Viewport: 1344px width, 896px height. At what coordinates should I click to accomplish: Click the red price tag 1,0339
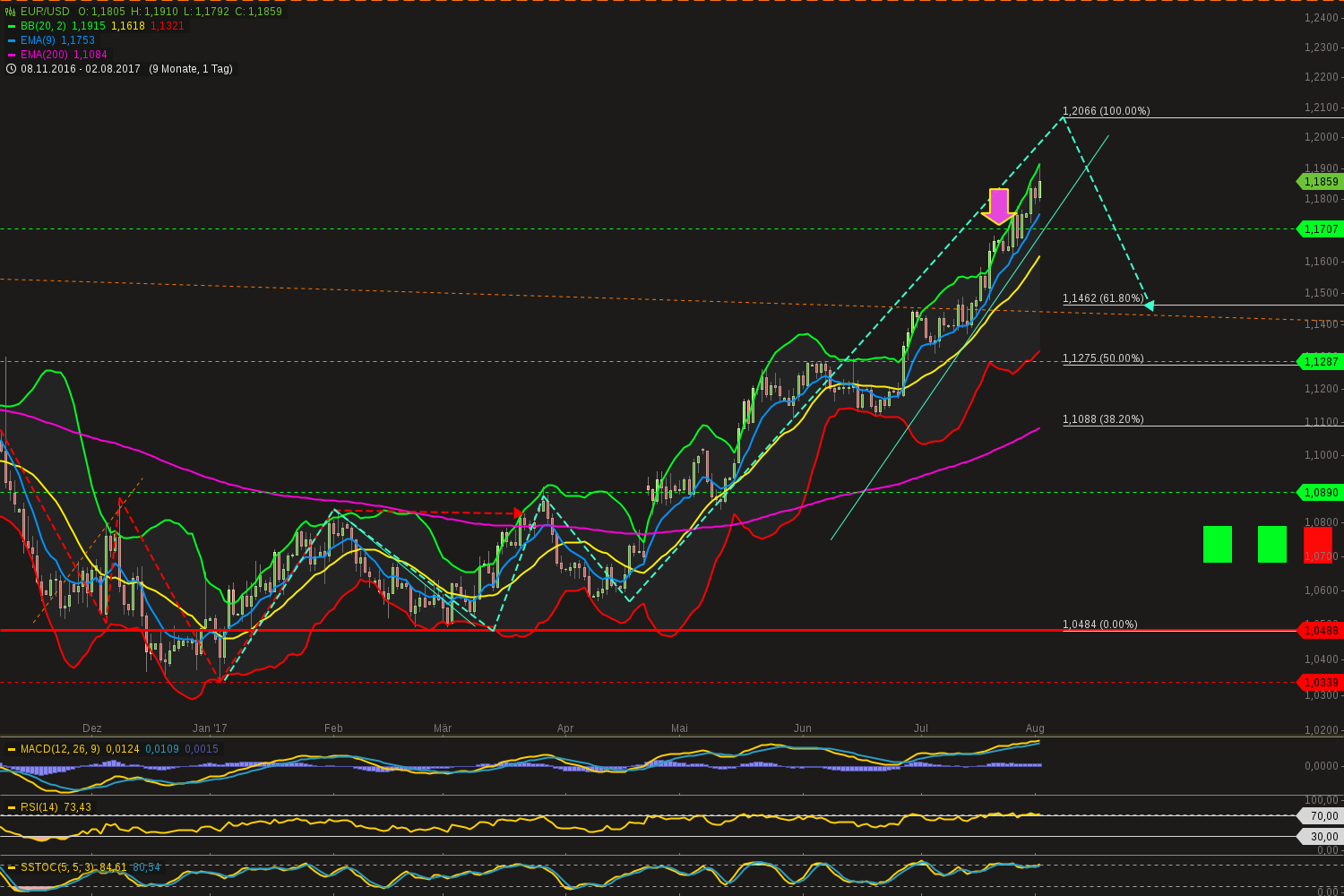coord(1319,683)
